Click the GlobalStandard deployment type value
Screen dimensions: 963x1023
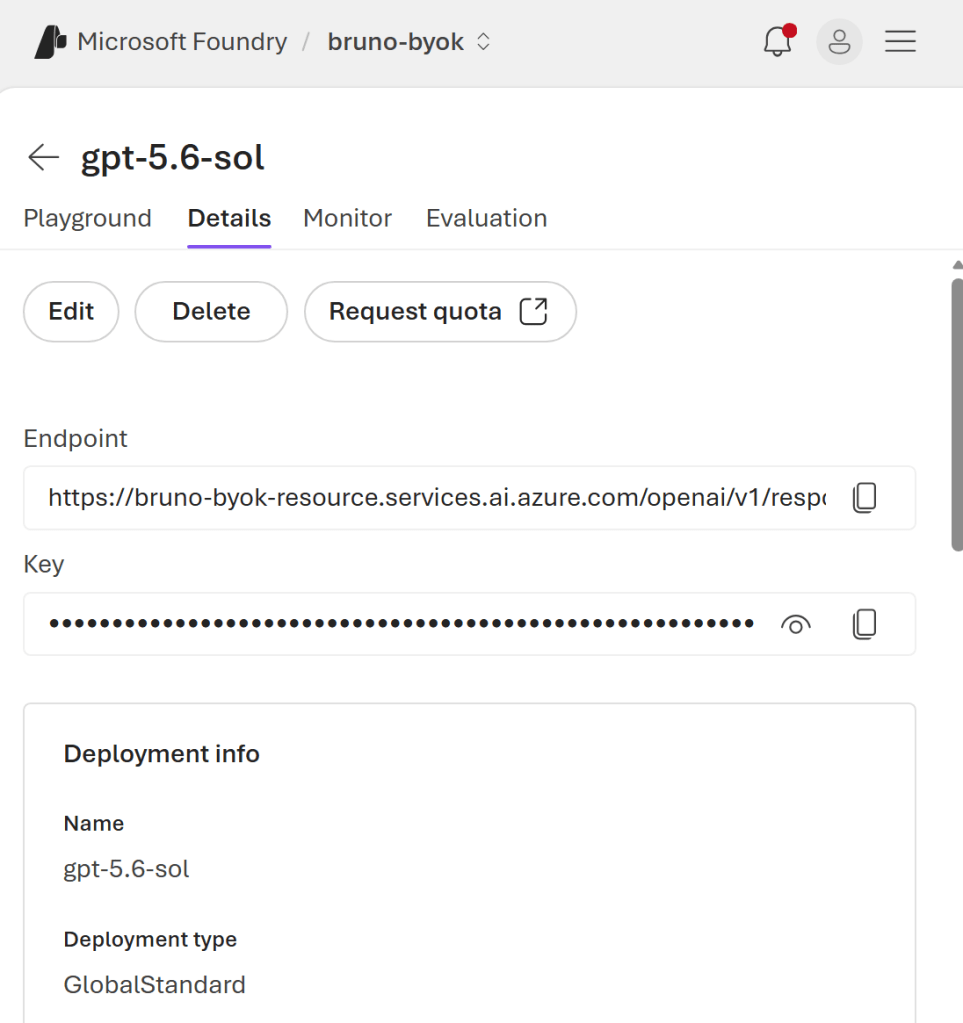coord(155,985)
